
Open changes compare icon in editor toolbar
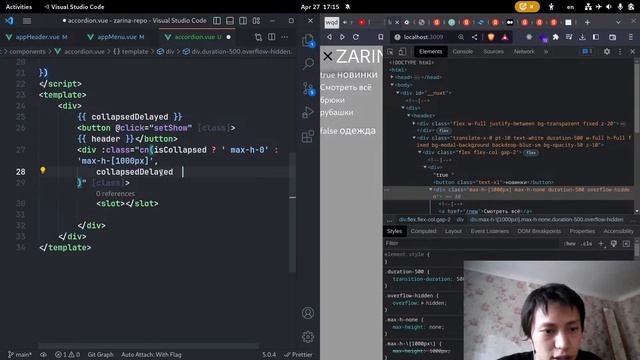(258, 37)
